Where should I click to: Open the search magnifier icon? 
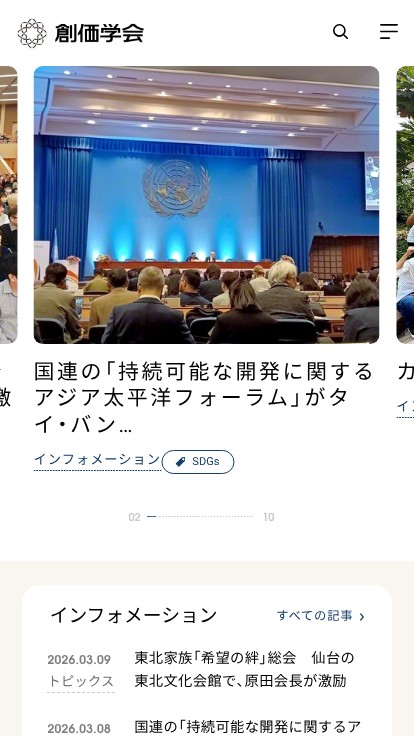[x=340, y=32]
